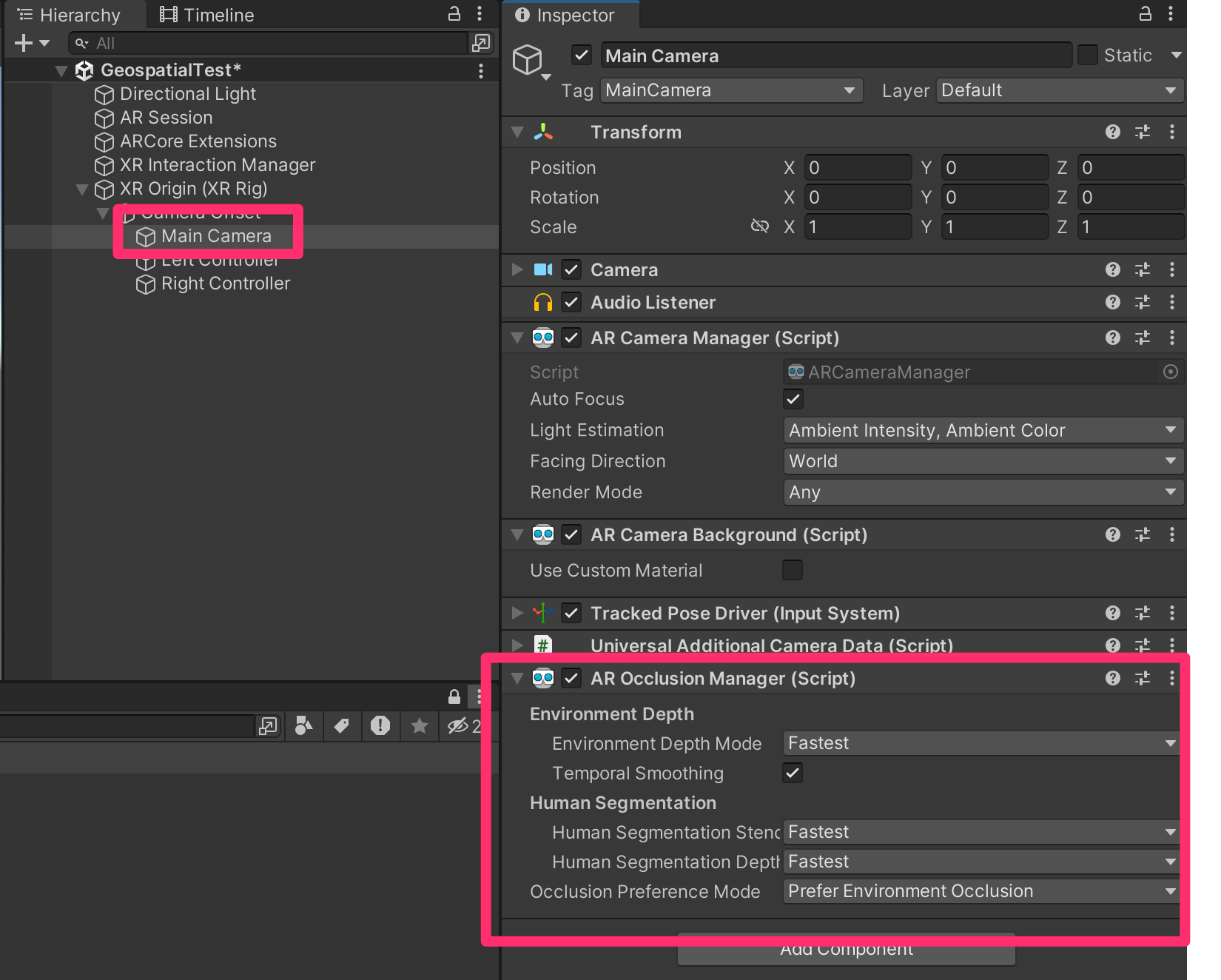The image size is (1221, 980).
Task: Click the Position X value field
Action: [858, 167]
